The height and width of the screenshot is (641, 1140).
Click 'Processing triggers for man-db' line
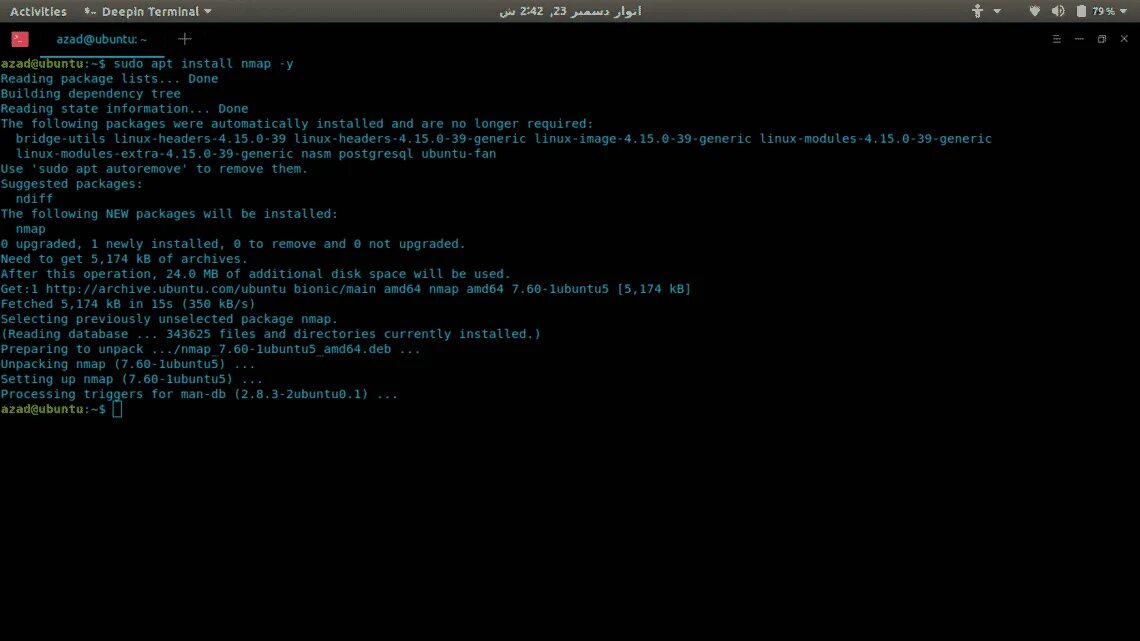tap(199, 394)
